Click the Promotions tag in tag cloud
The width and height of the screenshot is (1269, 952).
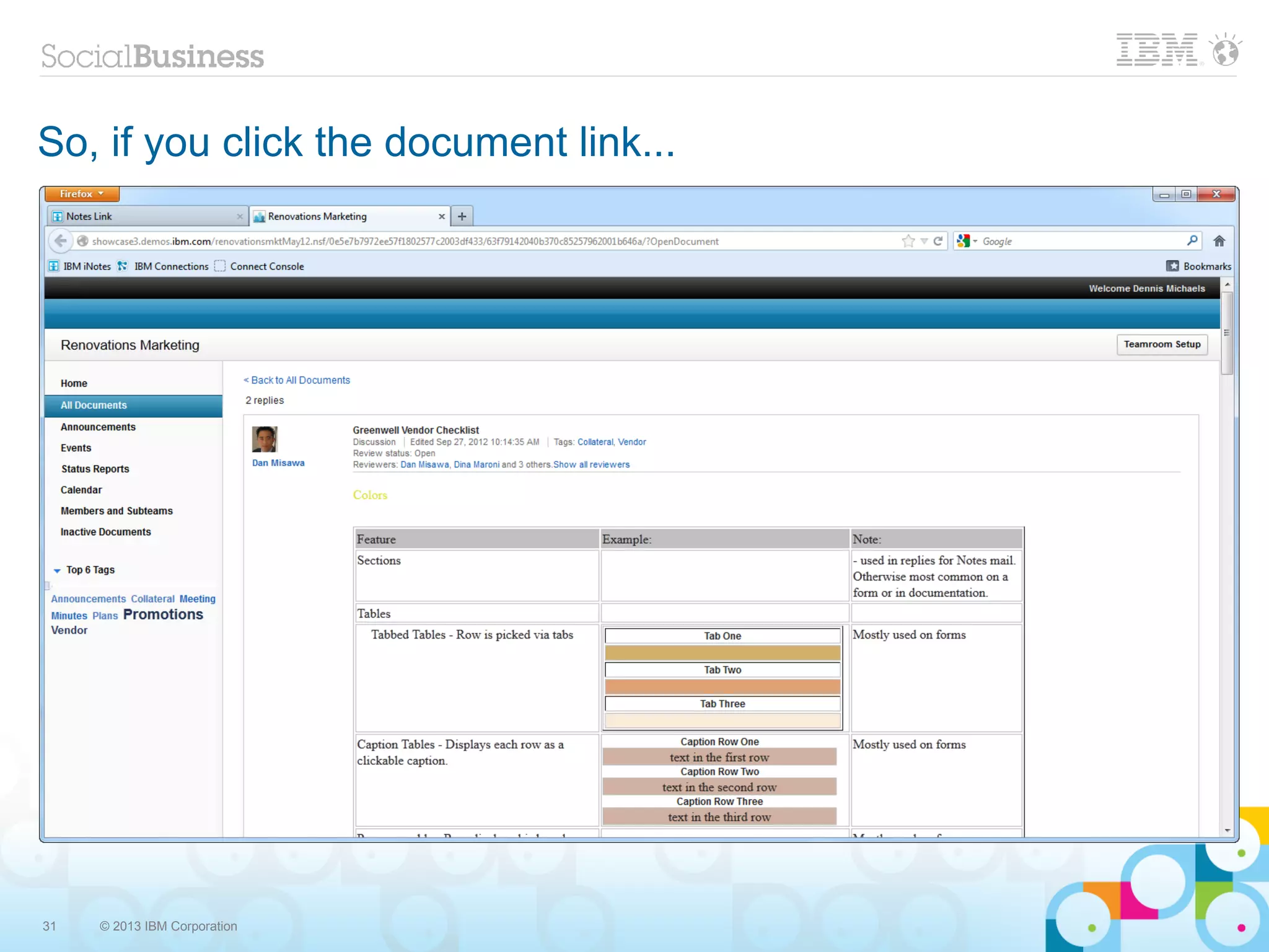click(x=163, y=614)
